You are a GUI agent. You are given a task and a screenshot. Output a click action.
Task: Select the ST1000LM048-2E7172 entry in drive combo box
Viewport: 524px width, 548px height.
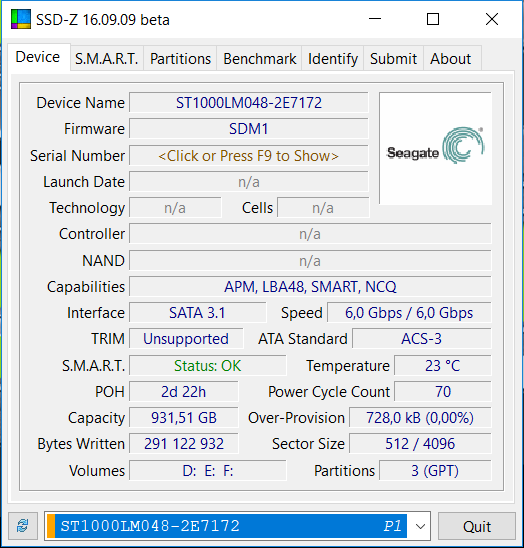(x=227, y=526)
